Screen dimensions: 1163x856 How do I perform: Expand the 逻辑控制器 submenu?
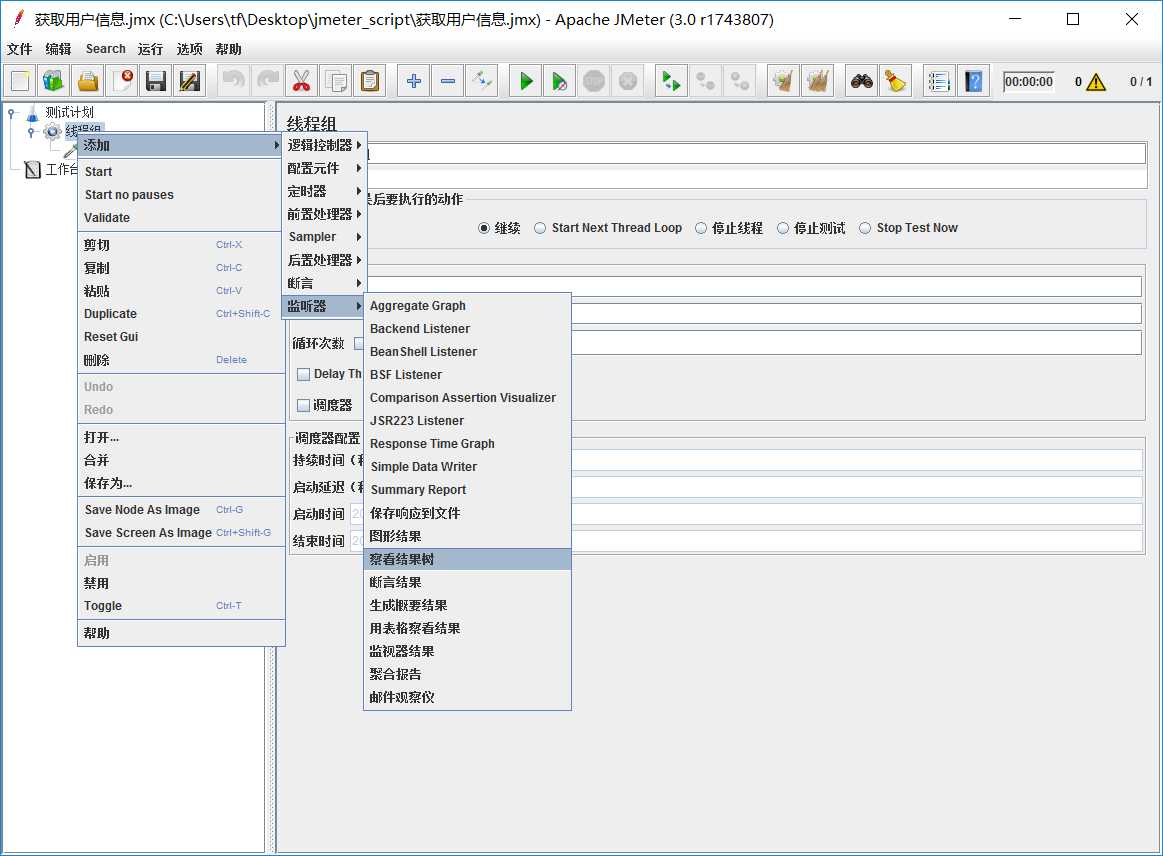(323, 145)
